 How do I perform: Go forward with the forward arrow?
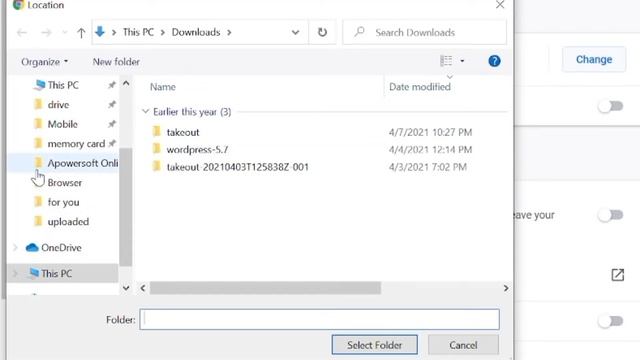[x=46, y=32]
